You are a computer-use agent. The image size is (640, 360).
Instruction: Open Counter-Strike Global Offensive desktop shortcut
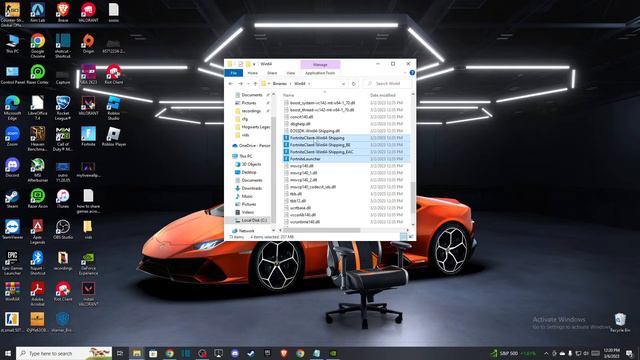click(12, 13)
